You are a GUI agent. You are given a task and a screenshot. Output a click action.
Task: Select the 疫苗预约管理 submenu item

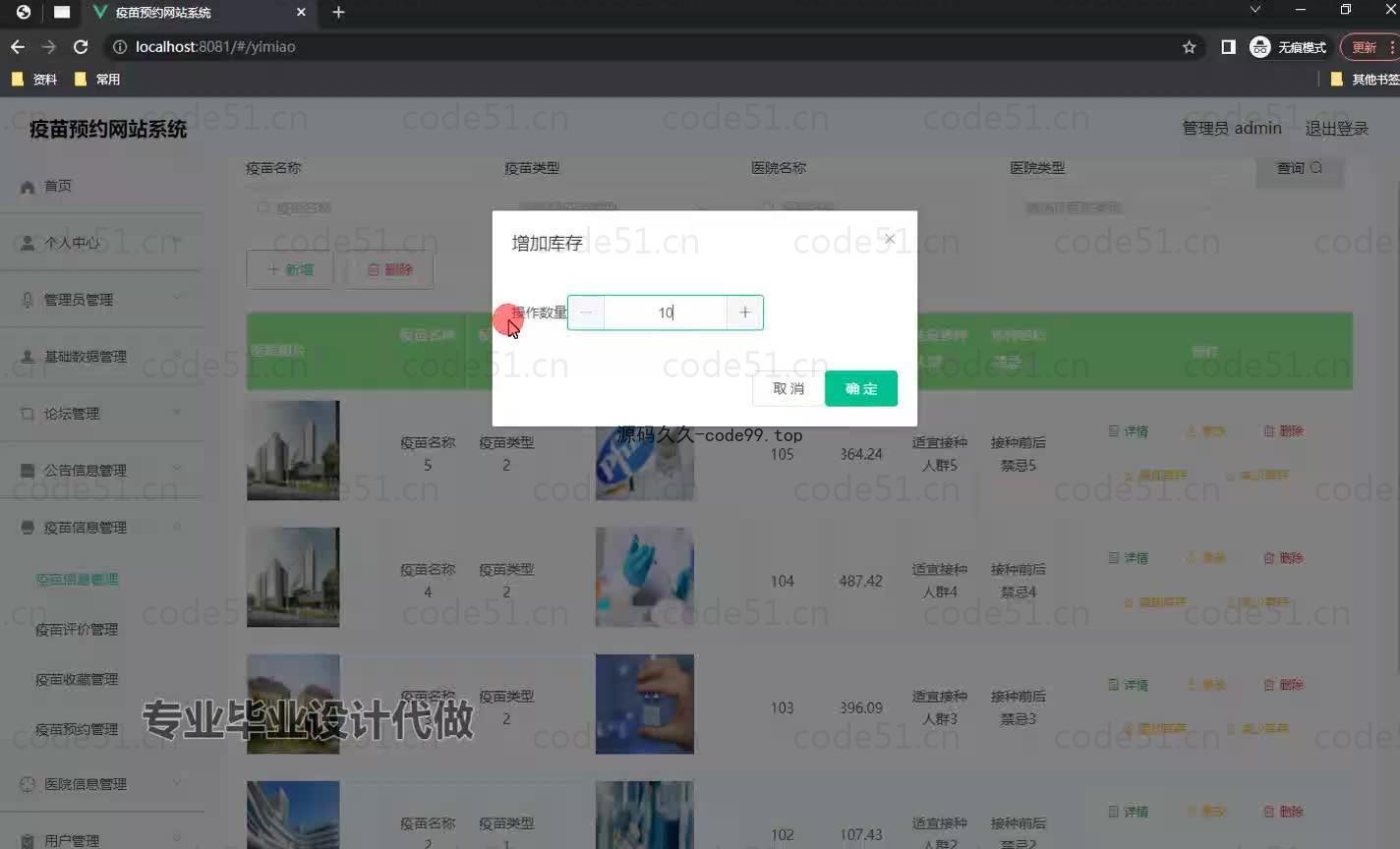(x=77, y=729)
